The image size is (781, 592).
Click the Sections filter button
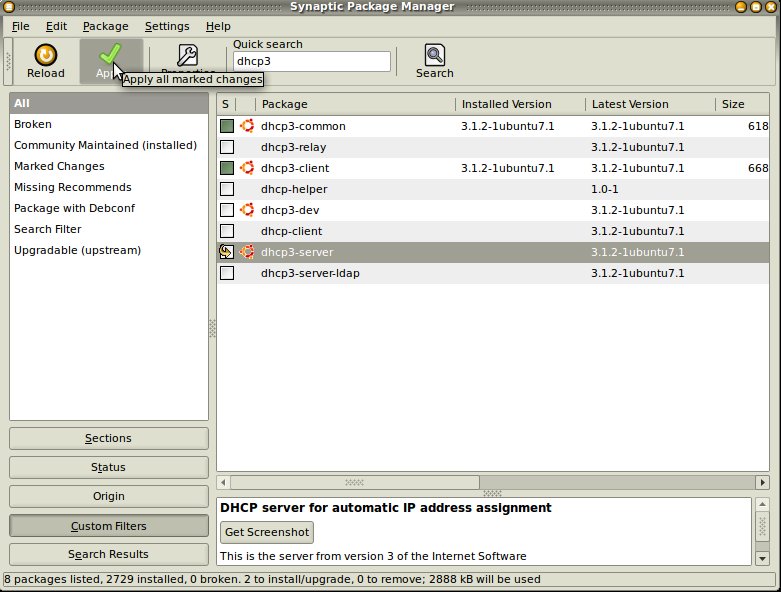(x=109, y=438)
